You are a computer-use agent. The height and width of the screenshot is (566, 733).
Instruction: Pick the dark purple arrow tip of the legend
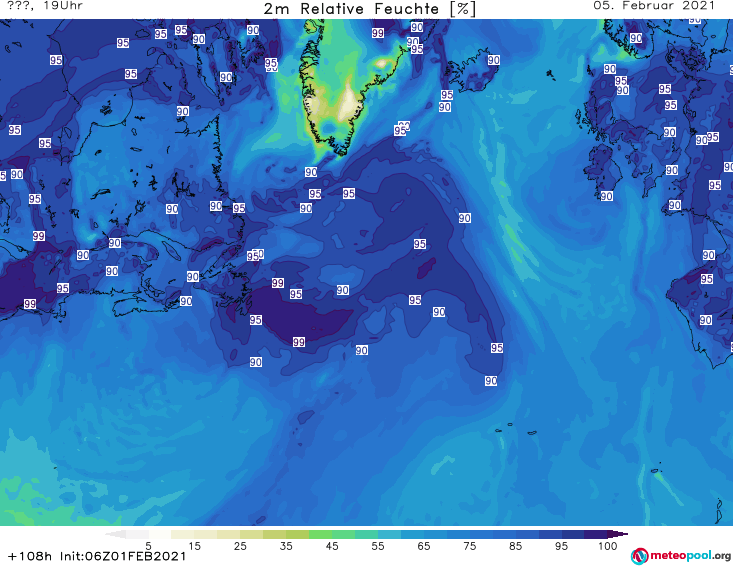click(x=618, y=534)
